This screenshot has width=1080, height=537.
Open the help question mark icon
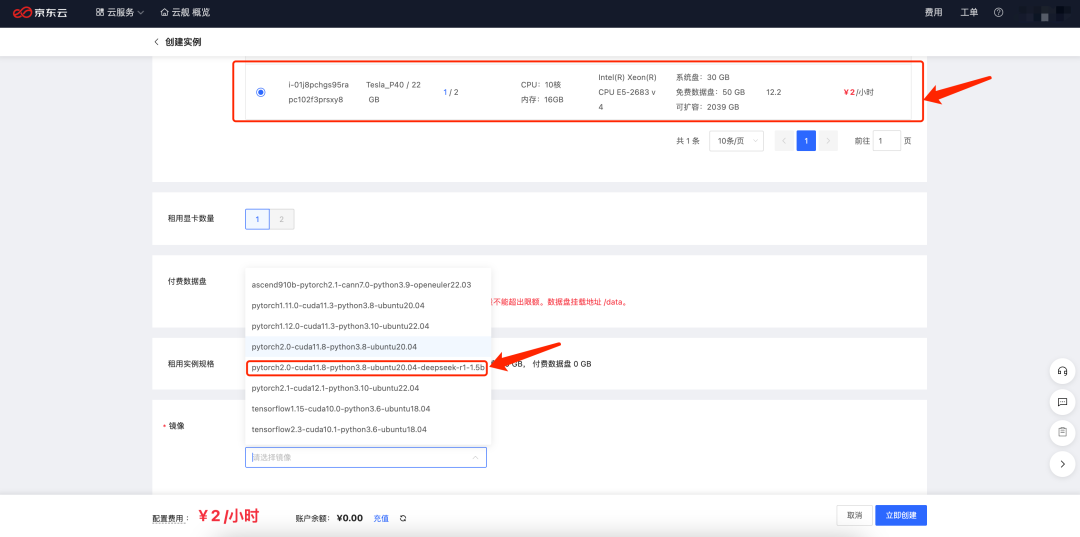click(x=998, y=13)
